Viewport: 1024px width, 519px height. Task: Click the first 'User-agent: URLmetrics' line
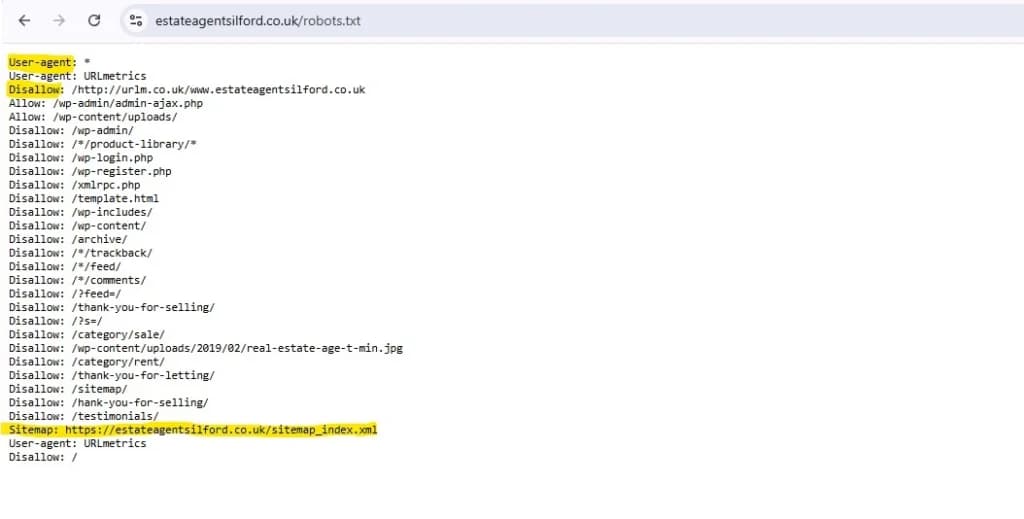(77, 76)
